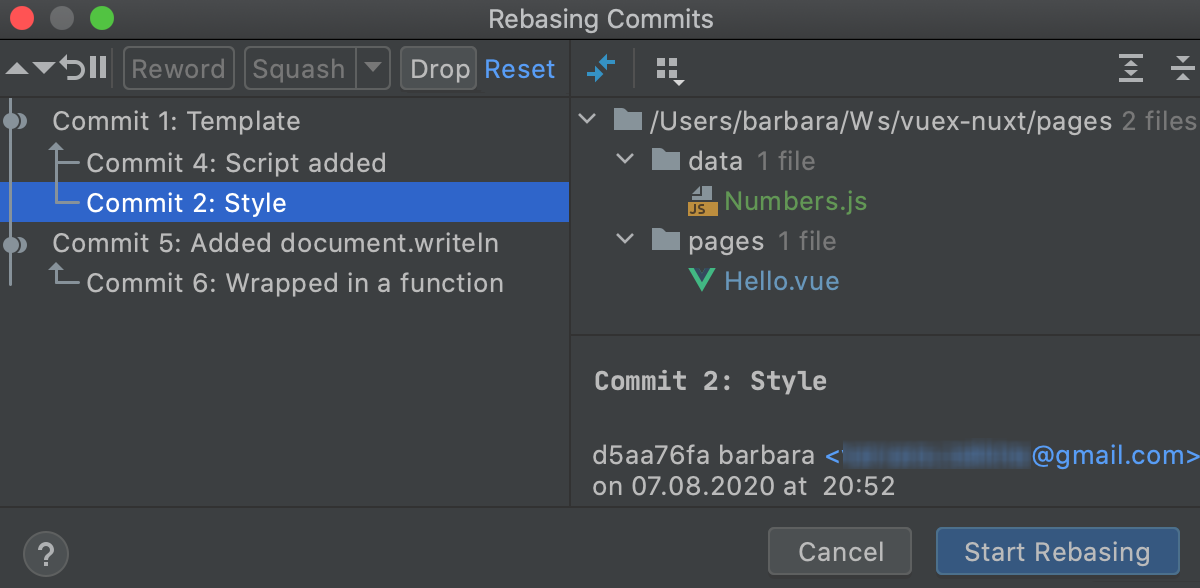Click the Vue icon next to Hello.vue
The width and height of the screenshot is (1200, 588).
pyautogui.click(x=701, y=280)
